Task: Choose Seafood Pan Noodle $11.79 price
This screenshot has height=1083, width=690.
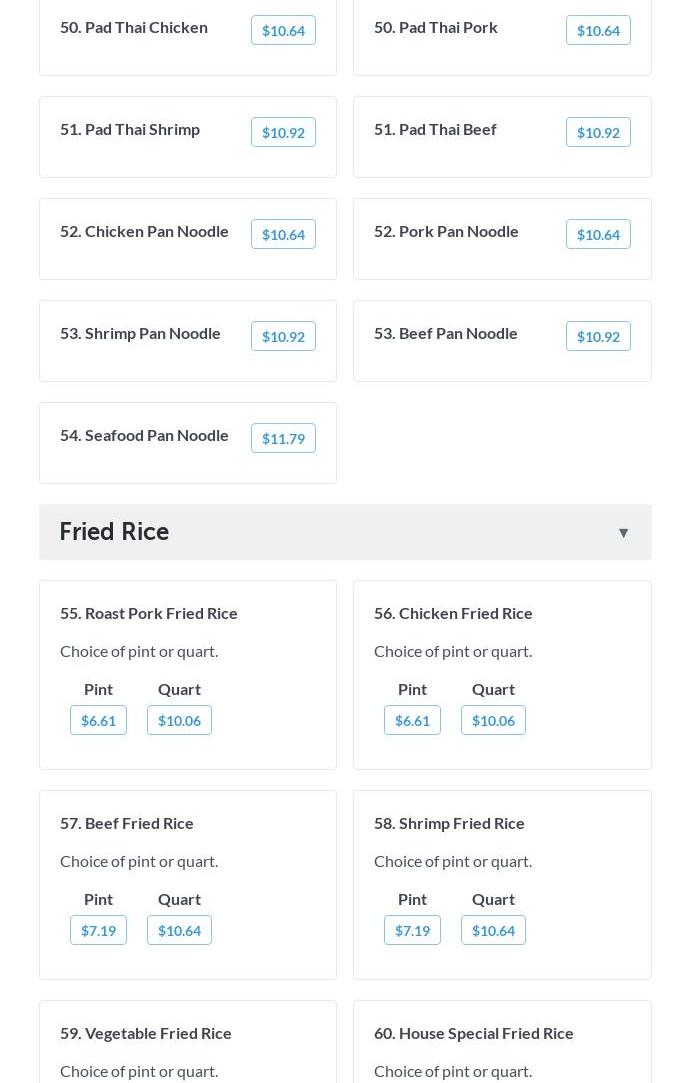Action: 283,439
